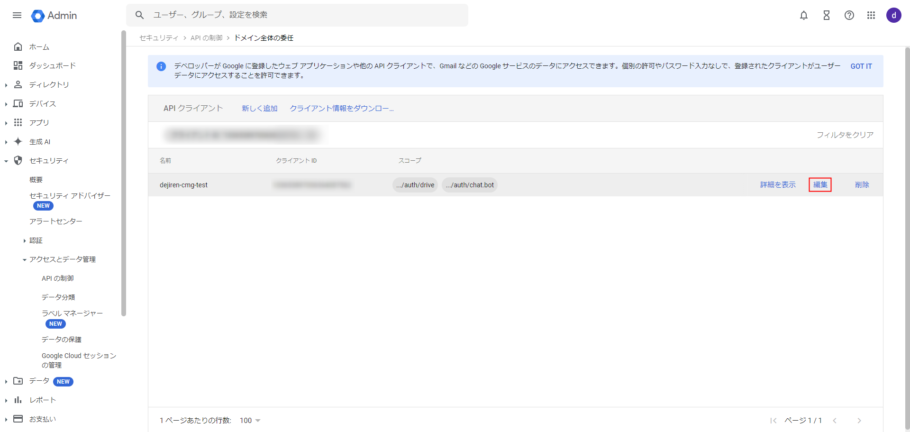Collapse the セキュリティ sidebar section
This screenshot has height=432, width=910.
pyautogui.click(x=6, y=161)
